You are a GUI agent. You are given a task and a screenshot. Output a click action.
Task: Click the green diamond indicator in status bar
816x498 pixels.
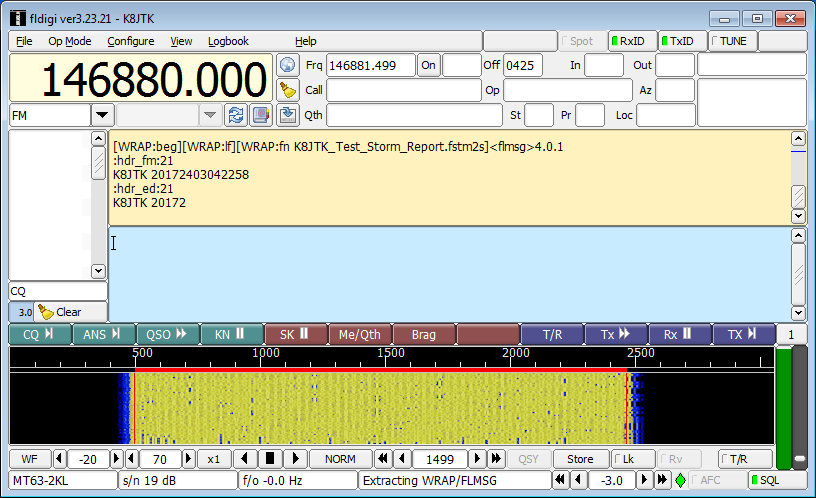(x=681, y=480)
